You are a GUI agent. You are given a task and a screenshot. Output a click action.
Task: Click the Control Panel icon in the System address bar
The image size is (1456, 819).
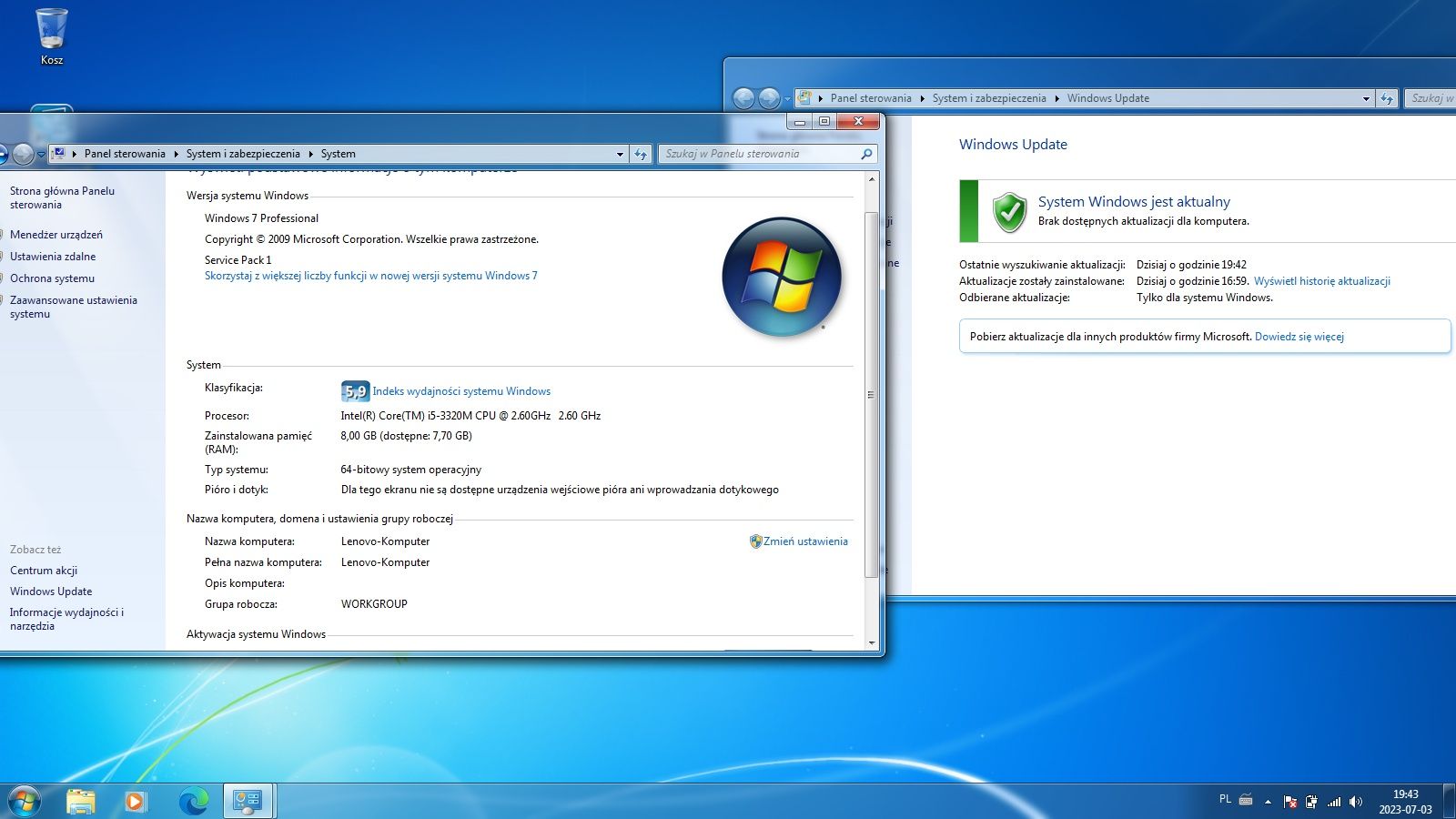[59, 153]
